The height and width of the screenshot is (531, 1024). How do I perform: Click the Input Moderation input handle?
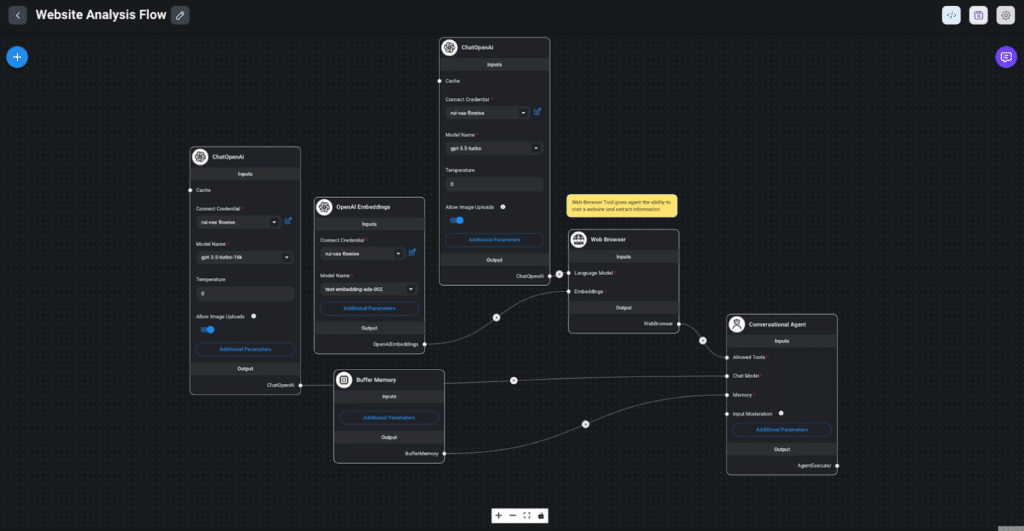727,414
